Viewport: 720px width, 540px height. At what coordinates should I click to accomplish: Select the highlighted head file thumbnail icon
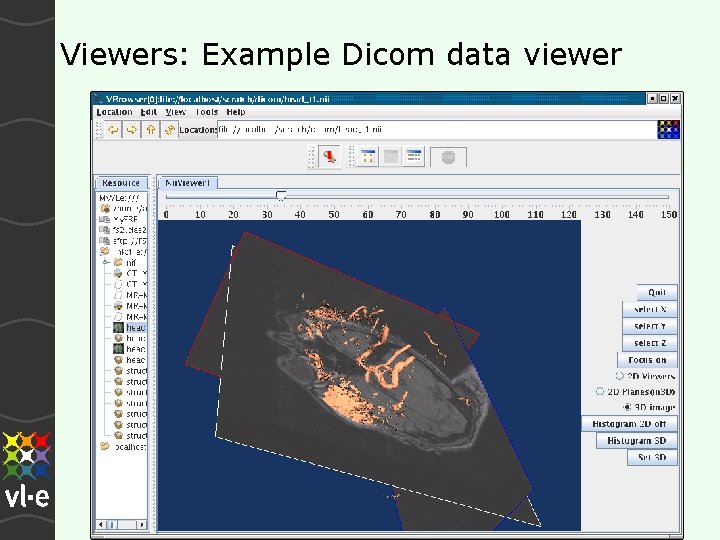[x=118, y=327]
